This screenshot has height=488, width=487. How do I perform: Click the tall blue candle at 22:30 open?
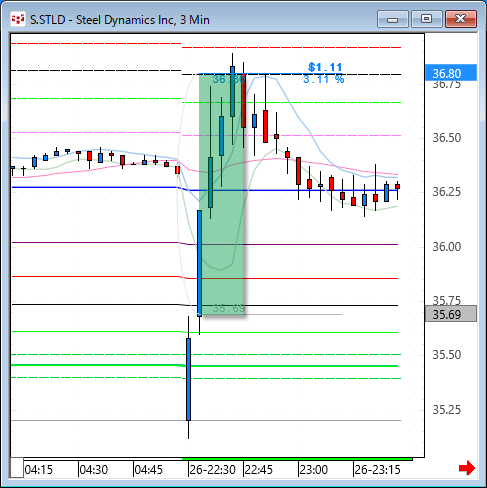(x=188, y=379)
